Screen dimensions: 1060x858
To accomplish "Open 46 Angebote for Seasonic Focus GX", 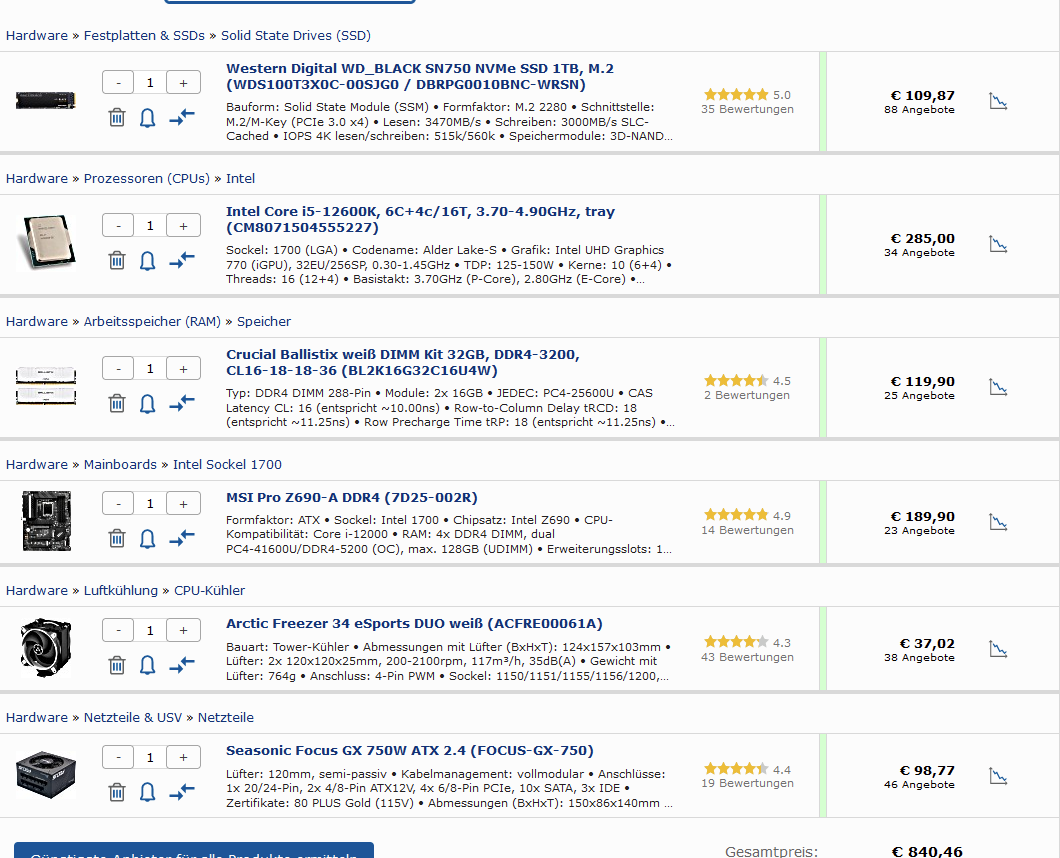I will 919,784.
